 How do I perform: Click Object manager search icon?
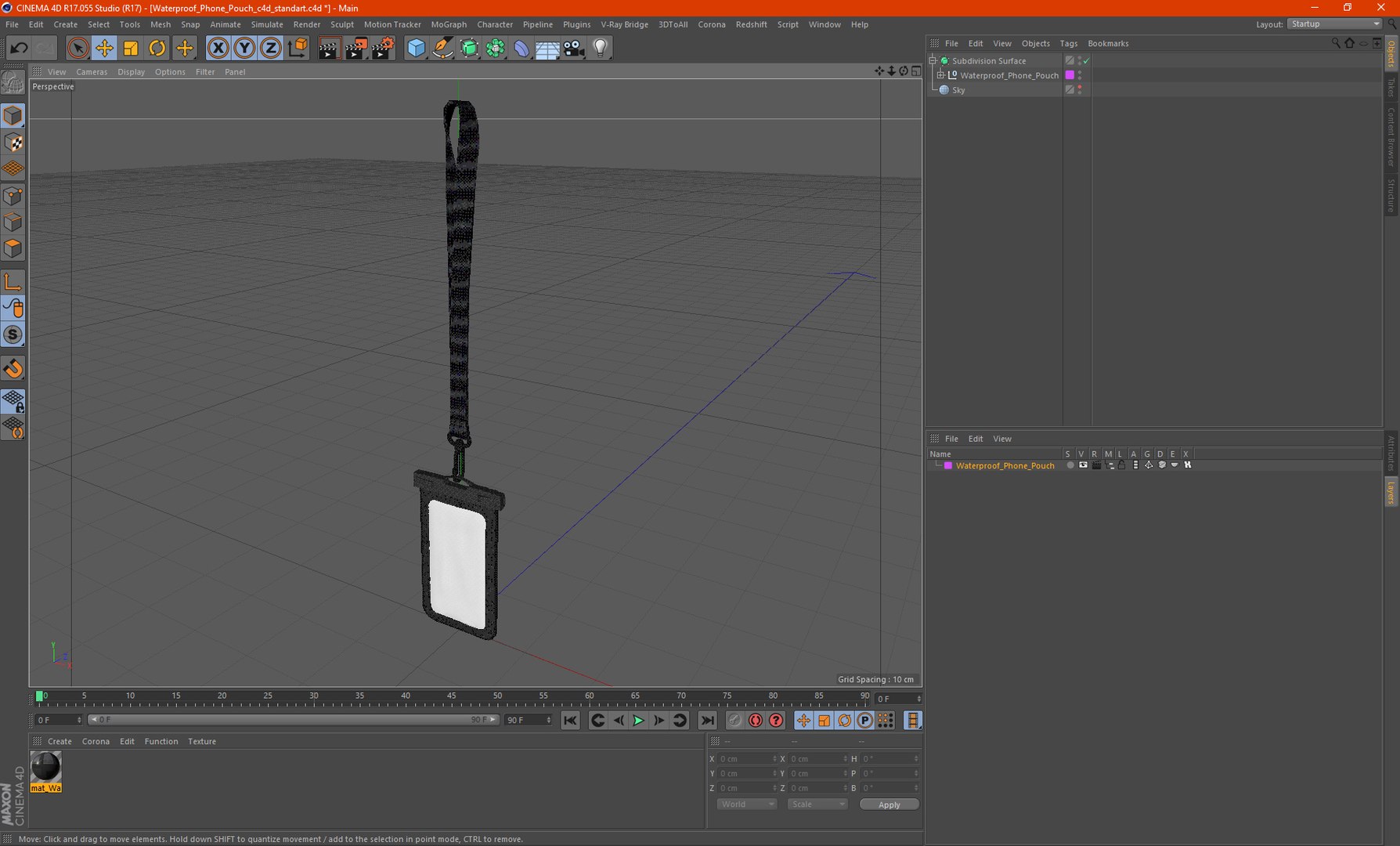tap(1336, 43)
